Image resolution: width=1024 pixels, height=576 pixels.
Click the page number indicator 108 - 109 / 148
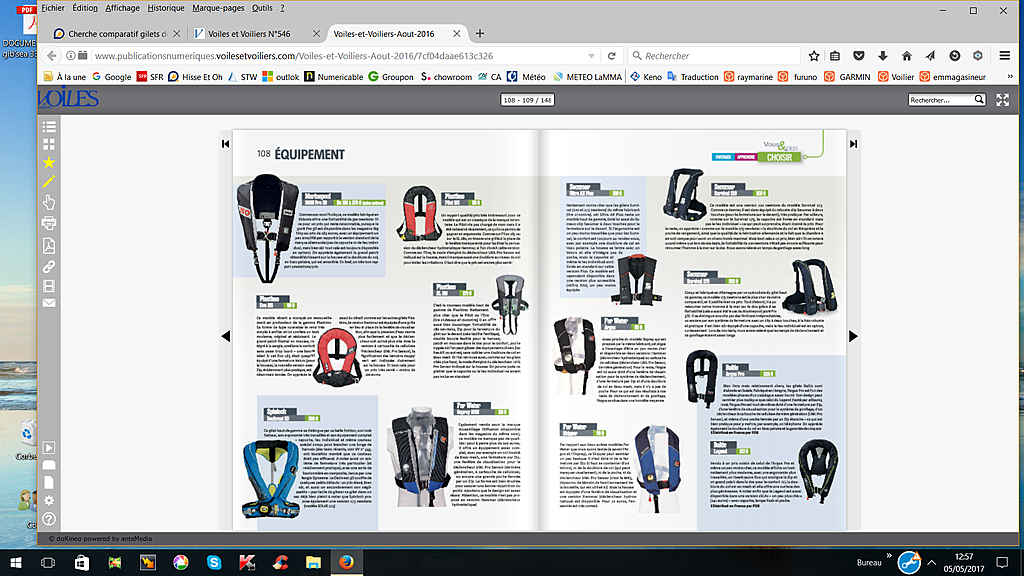click(528, 100)
